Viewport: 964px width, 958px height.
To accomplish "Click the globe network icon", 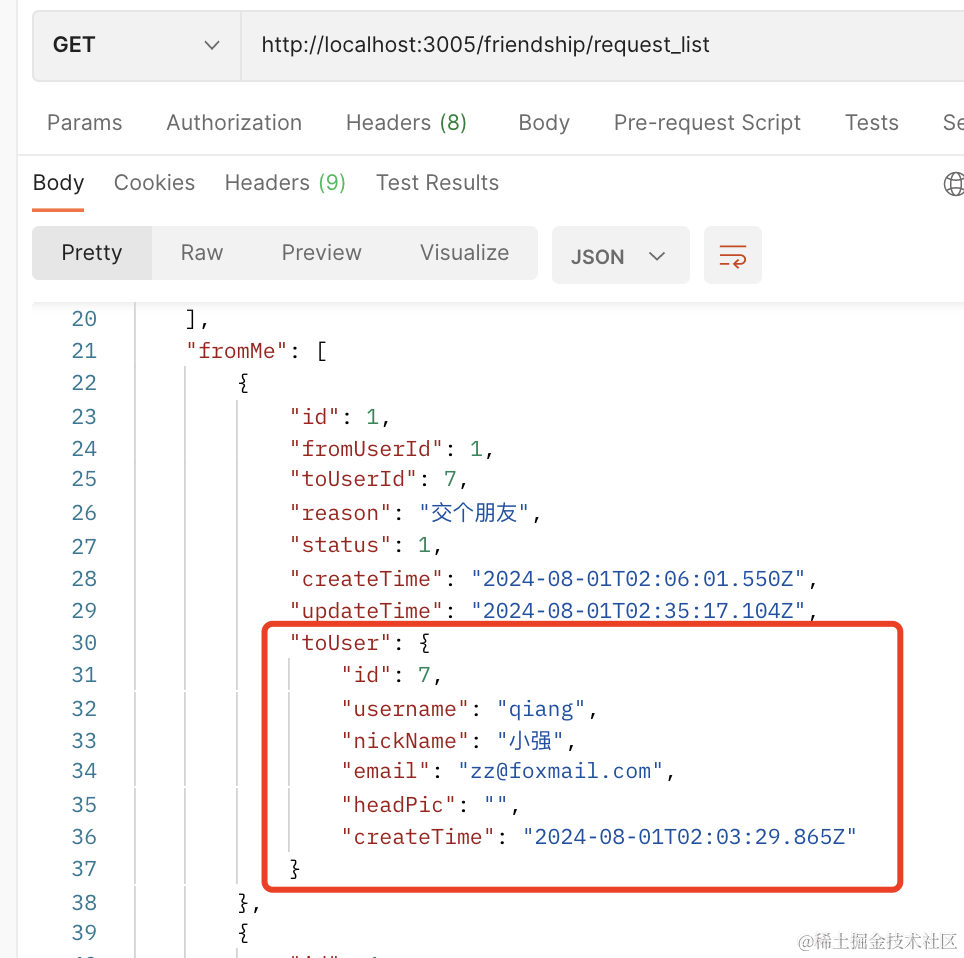I will (x=954, y=184).
